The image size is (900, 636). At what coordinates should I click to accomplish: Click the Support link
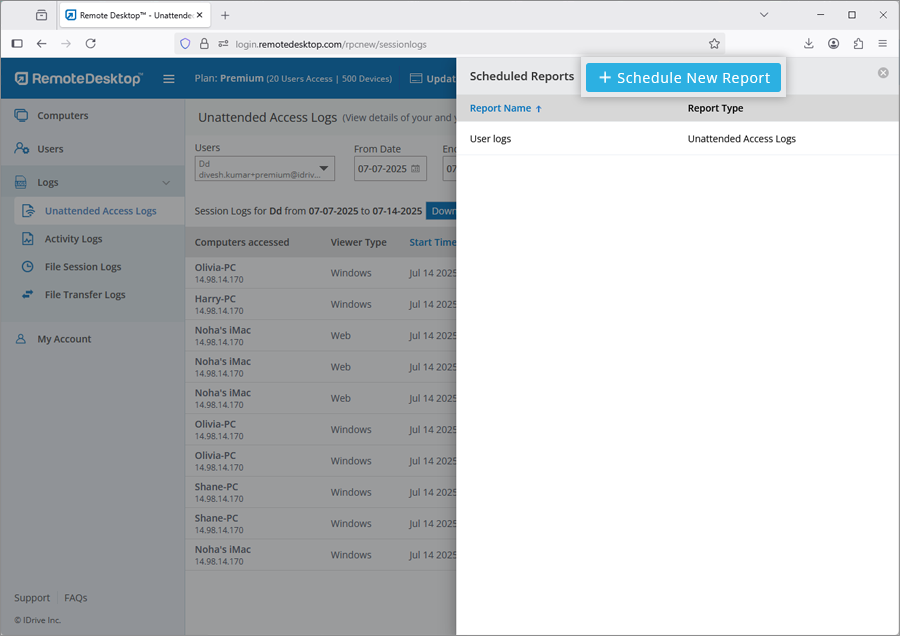pos(32,598)
